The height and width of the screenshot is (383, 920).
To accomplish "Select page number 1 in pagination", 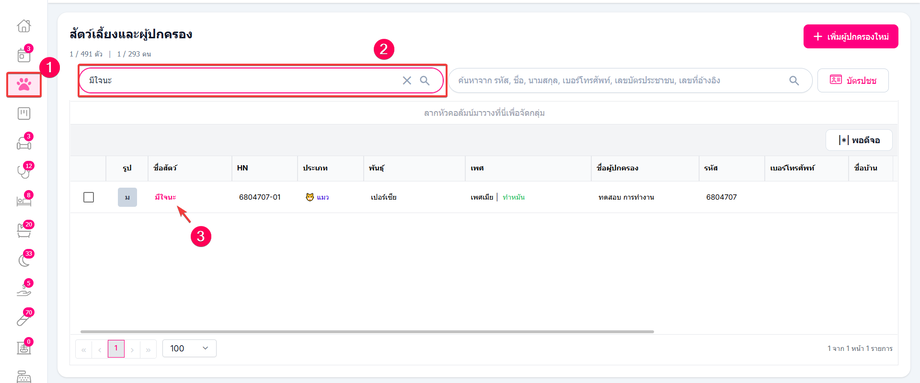I will pyautogui.click(x=116, y=348).
